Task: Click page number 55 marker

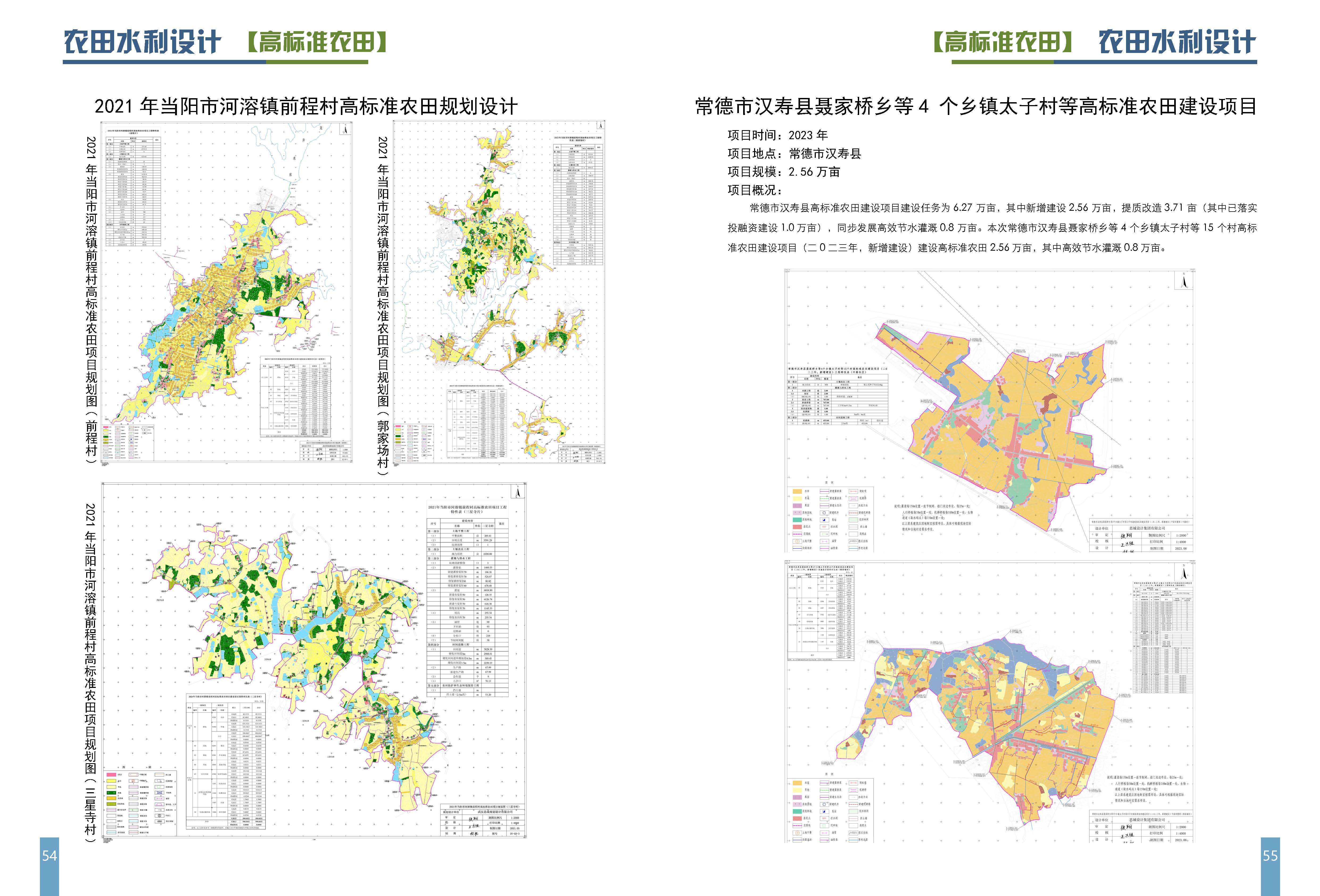Action: [x=1270, y=856]
